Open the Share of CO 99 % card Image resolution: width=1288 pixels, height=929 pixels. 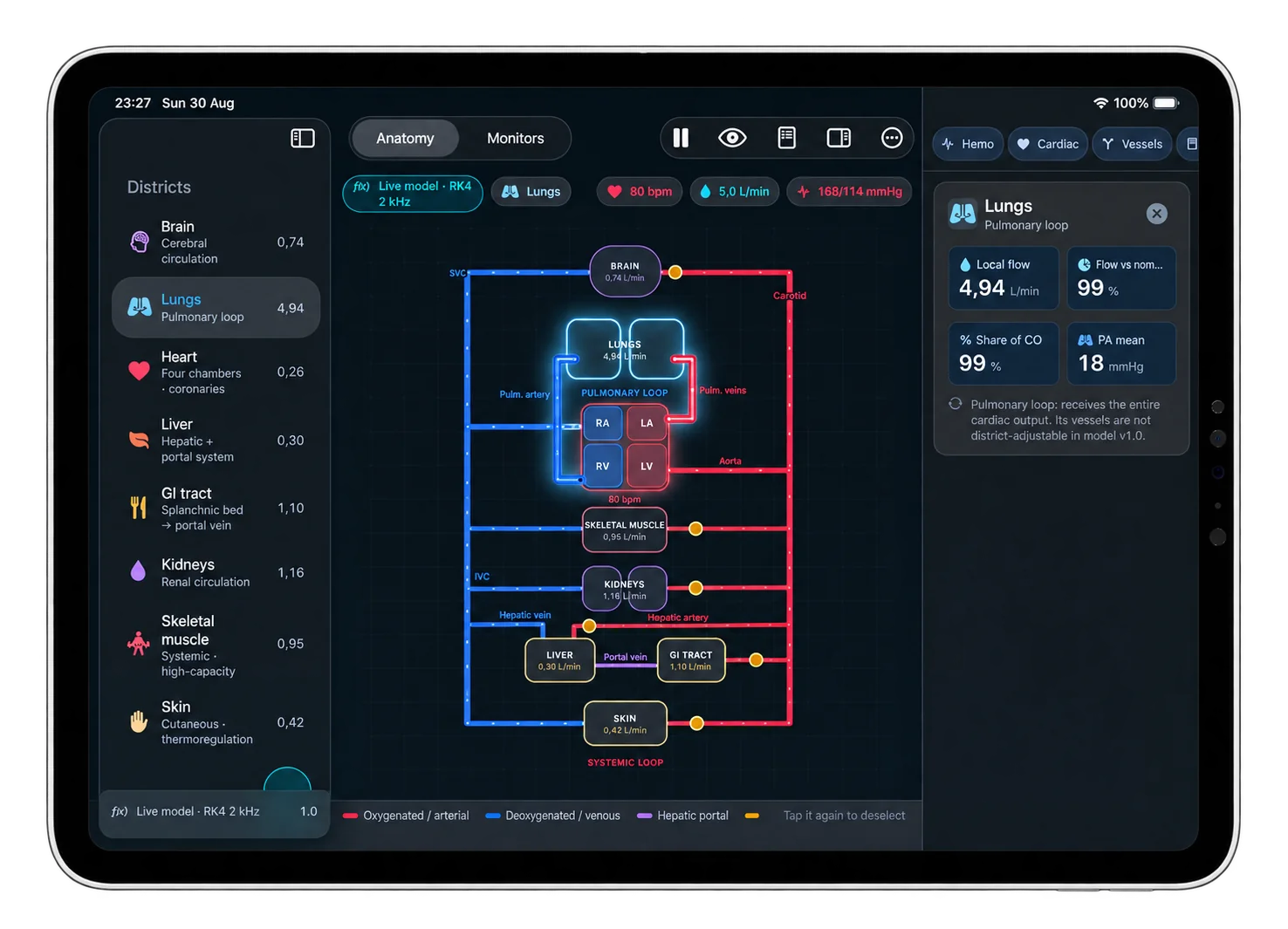coord(1004,353)
